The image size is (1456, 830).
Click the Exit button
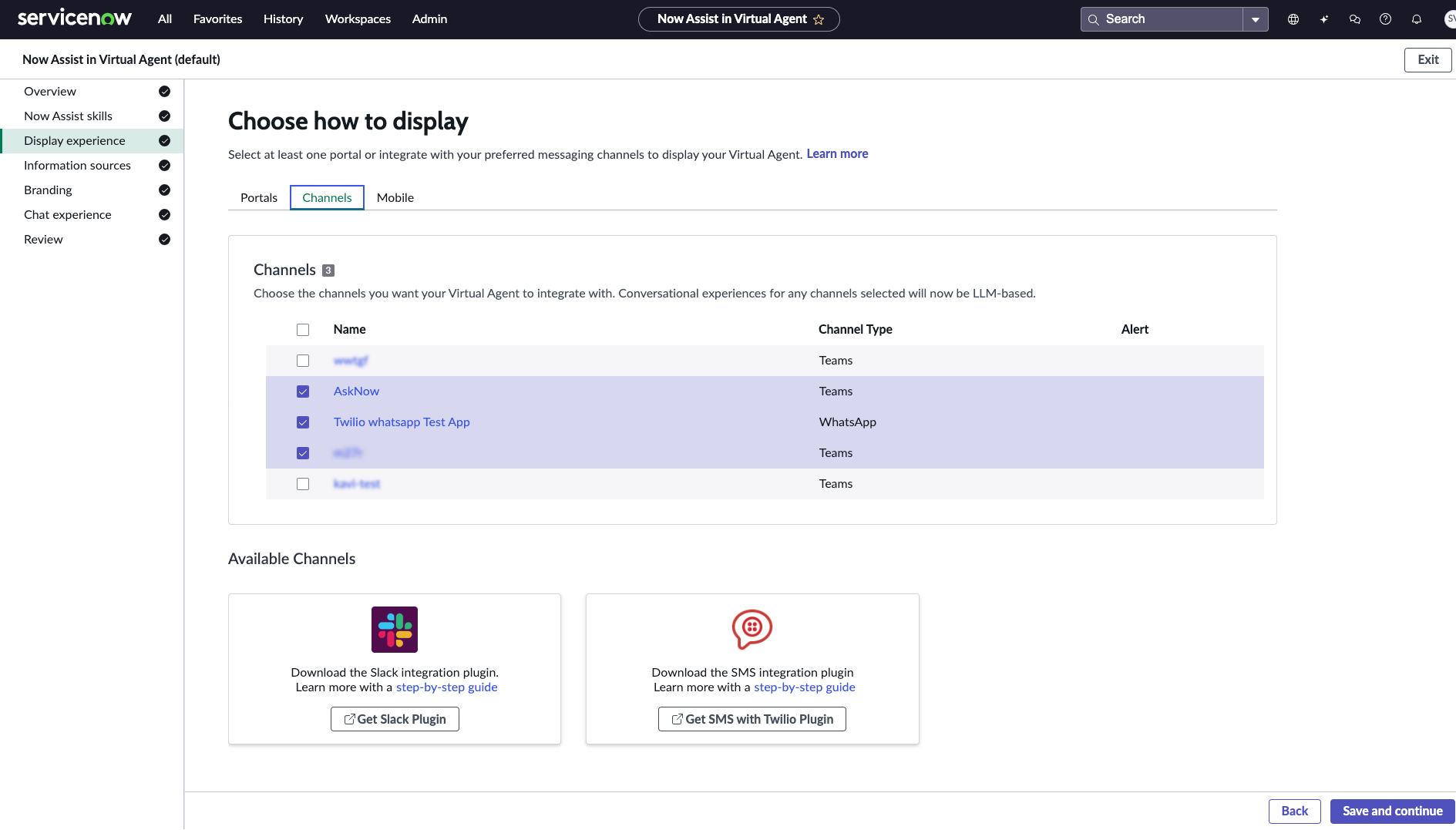(x=1427, y=59)
